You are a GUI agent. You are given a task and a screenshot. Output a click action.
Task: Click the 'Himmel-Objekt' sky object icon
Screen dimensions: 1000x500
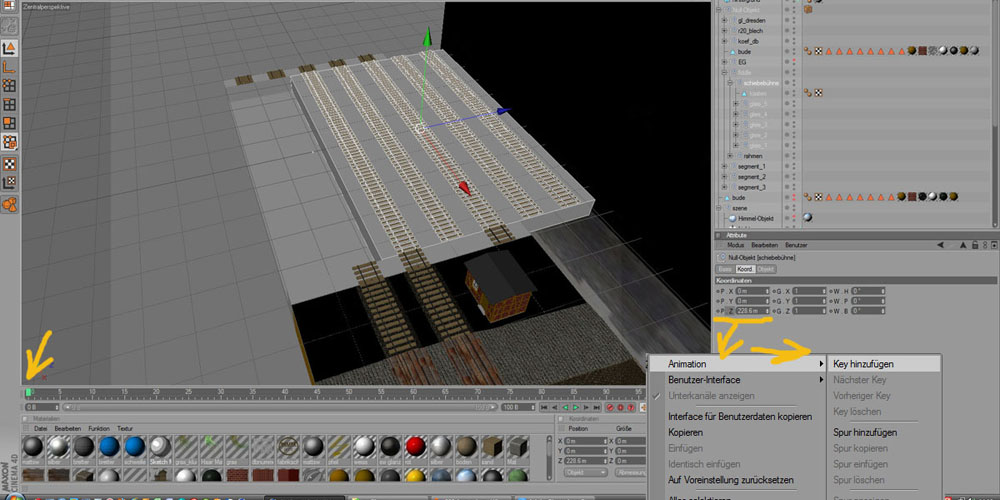[732, 218]
